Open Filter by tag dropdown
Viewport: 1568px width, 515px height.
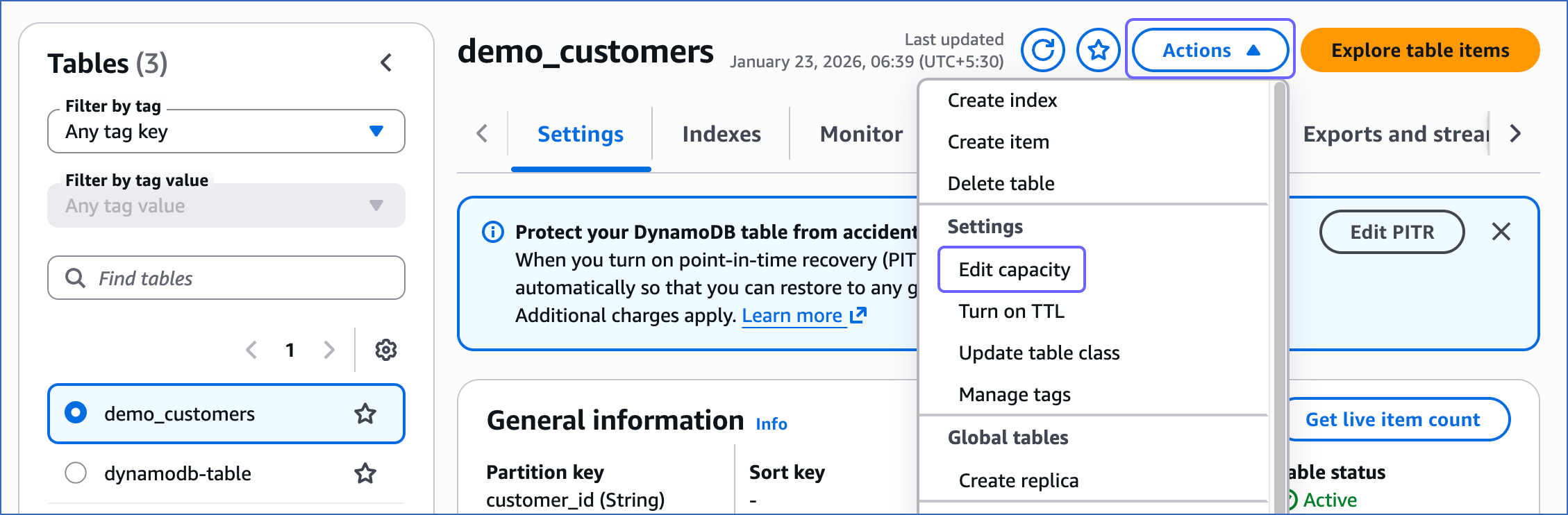226,131
